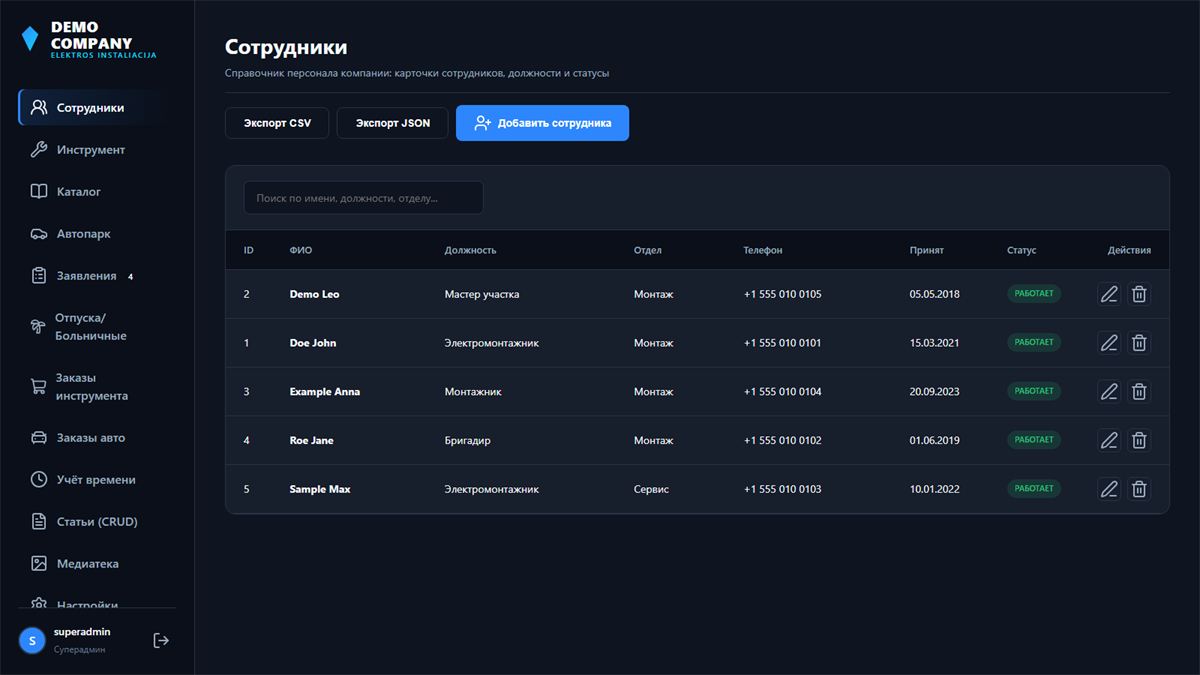Click the blue diamond company logo
1200x675 pixels.
[x=30, y=39]
